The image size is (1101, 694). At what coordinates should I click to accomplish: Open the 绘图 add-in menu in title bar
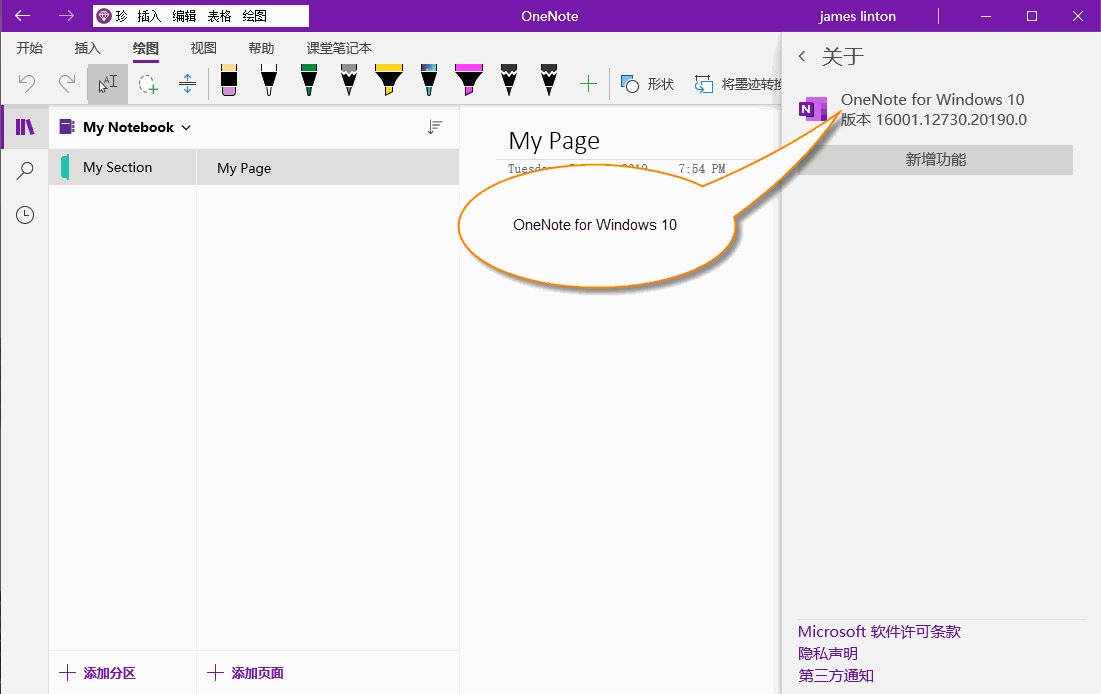254,16
